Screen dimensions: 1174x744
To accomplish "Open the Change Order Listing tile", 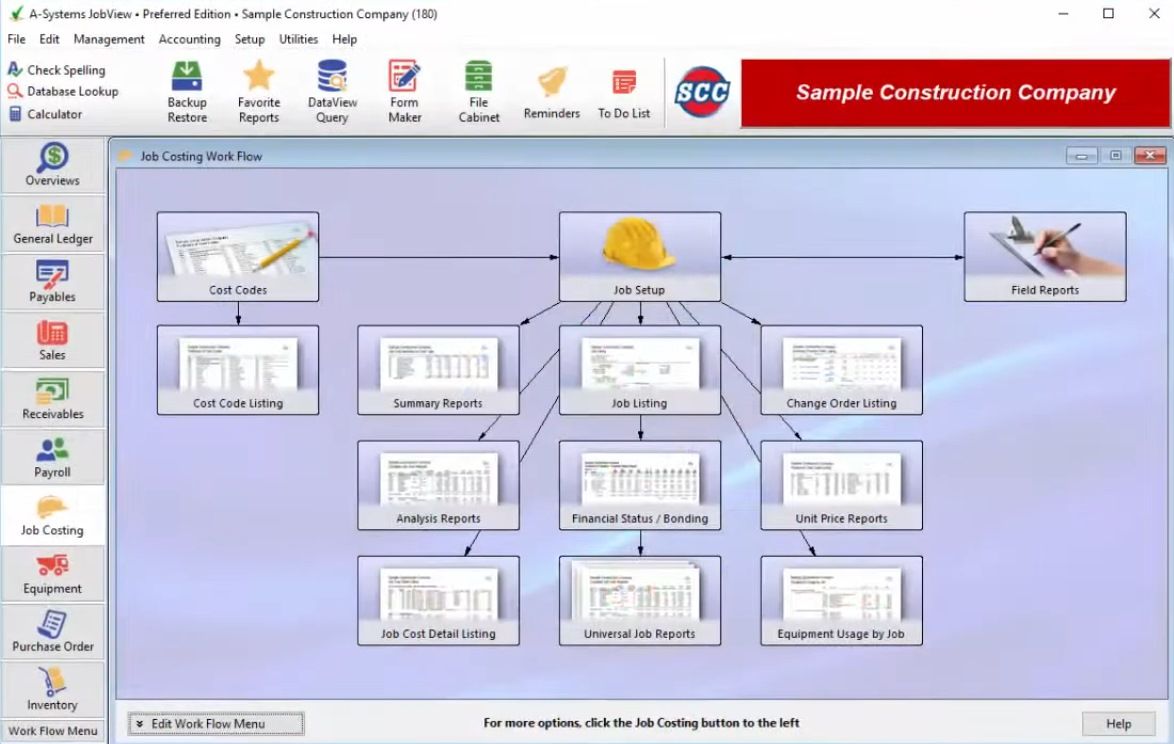I will (842, 370).
